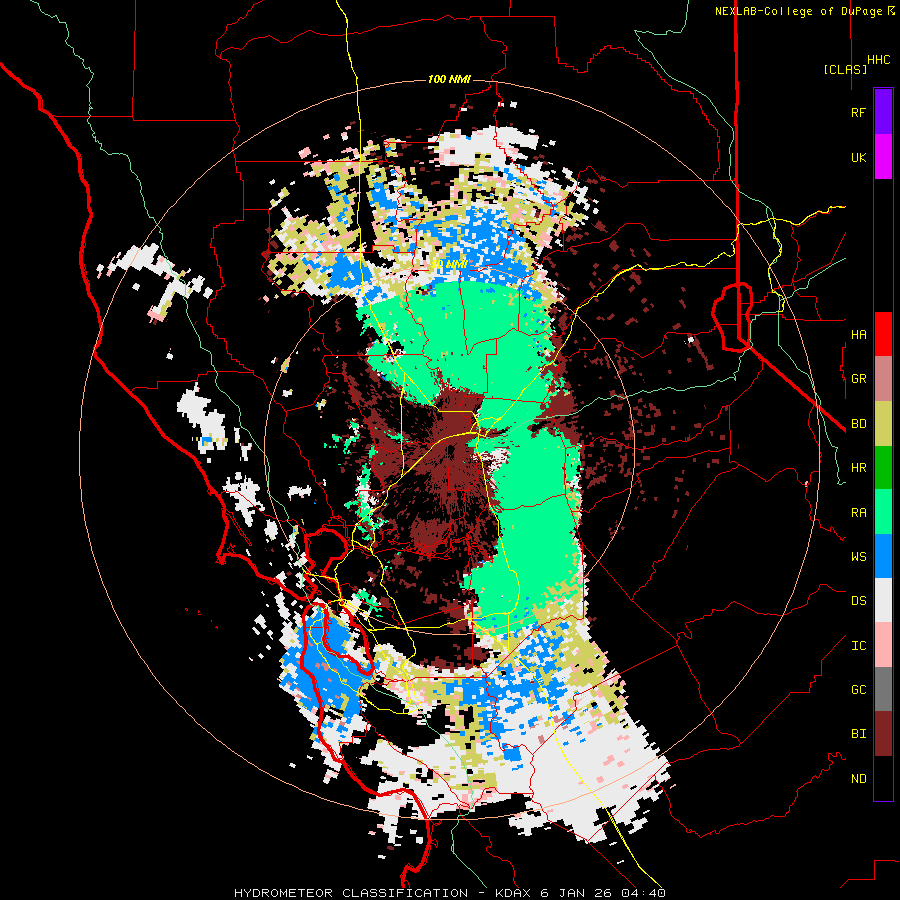Select the light pink IC legend swatch

pyautogui.click(x=883, y=645)
